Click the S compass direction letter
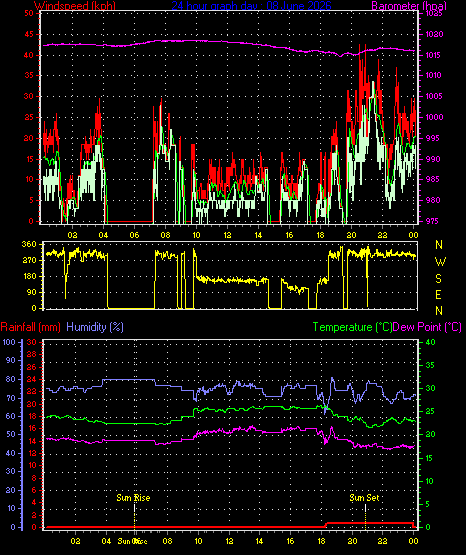The height and width of the screenshot is (555, 466). point(438,279)
